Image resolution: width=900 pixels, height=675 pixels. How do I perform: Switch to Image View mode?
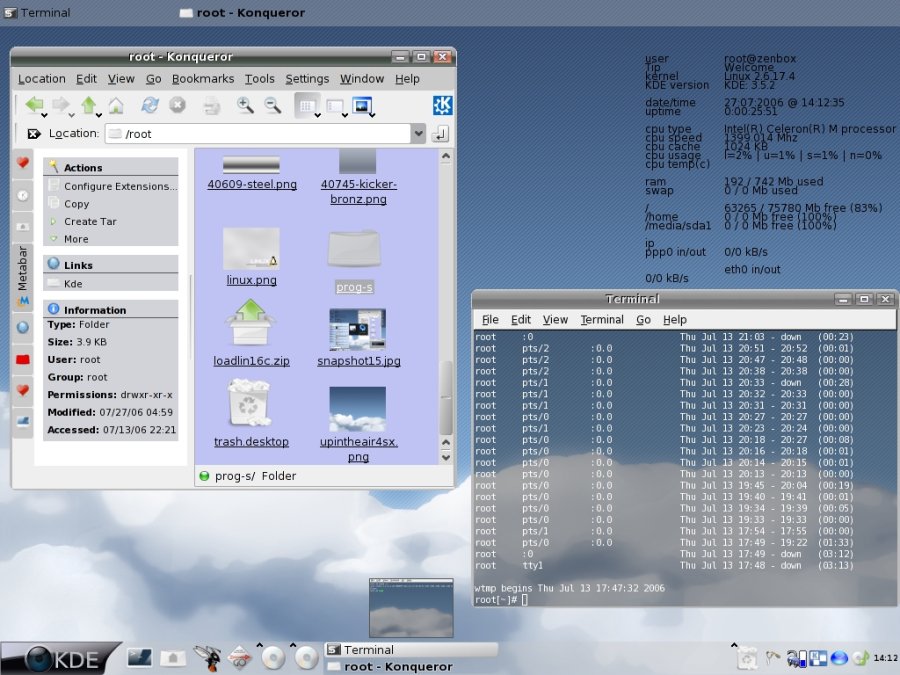coord(362,106)
